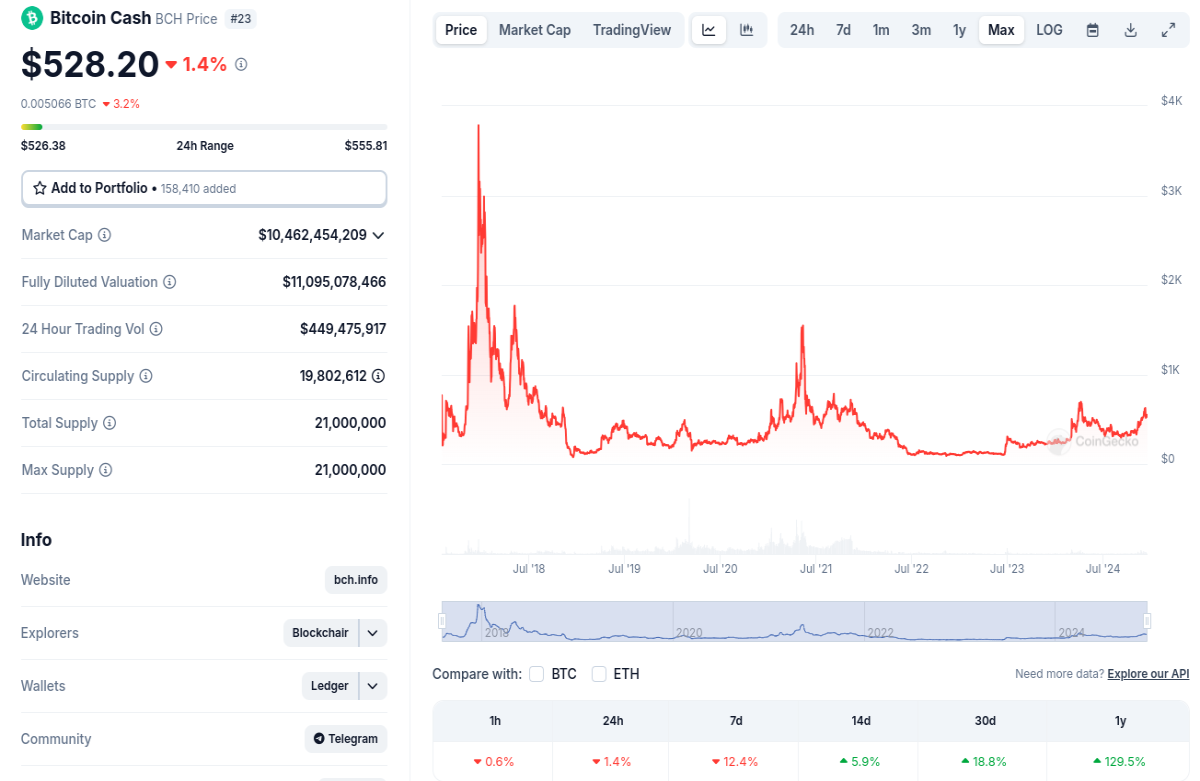The height and width of the screenshot is (781, 1200).
Task: Expand the Market Cap value chevron
Action: click(378, 235)
